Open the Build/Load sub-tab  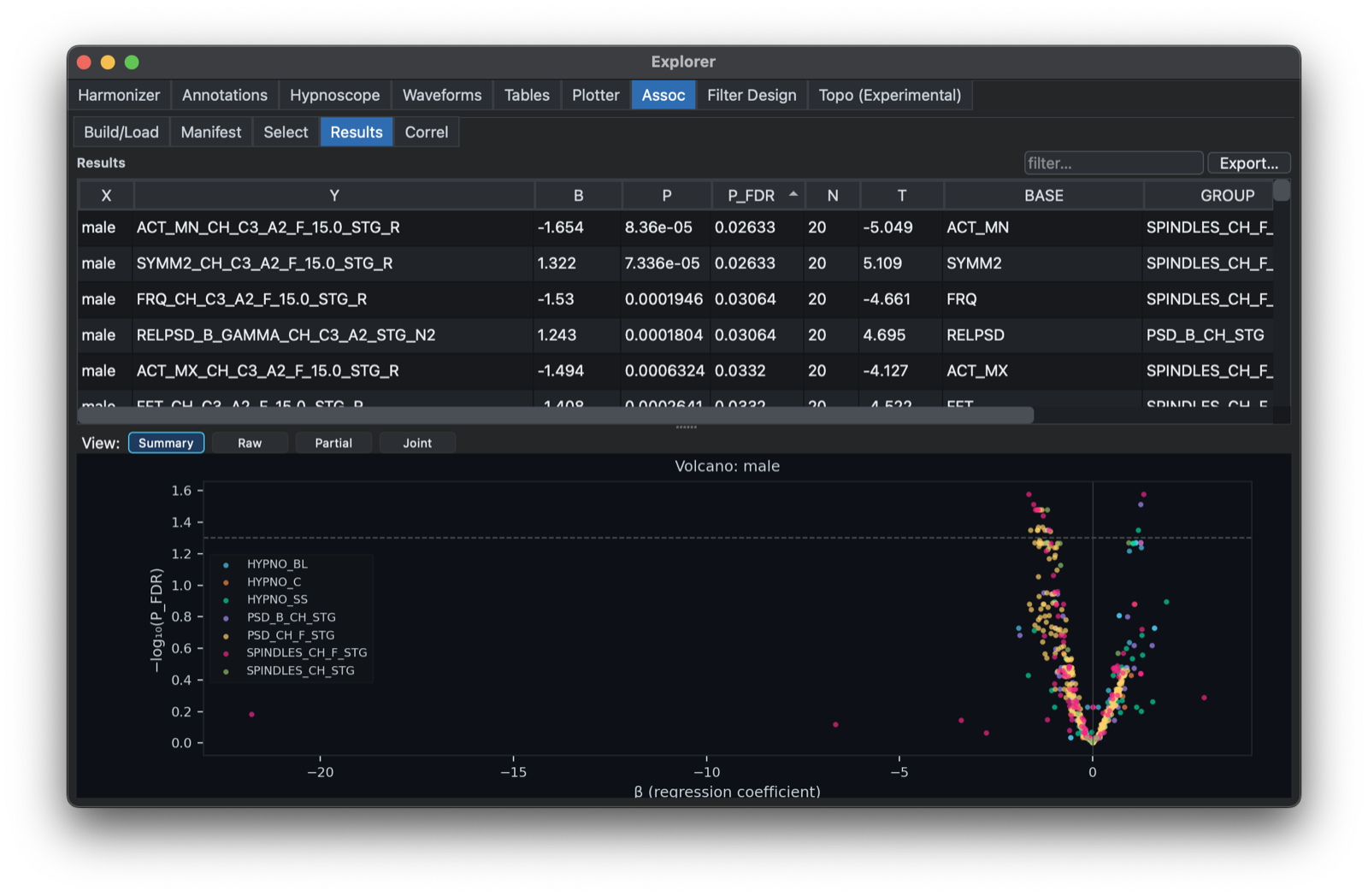pos(121,133)
